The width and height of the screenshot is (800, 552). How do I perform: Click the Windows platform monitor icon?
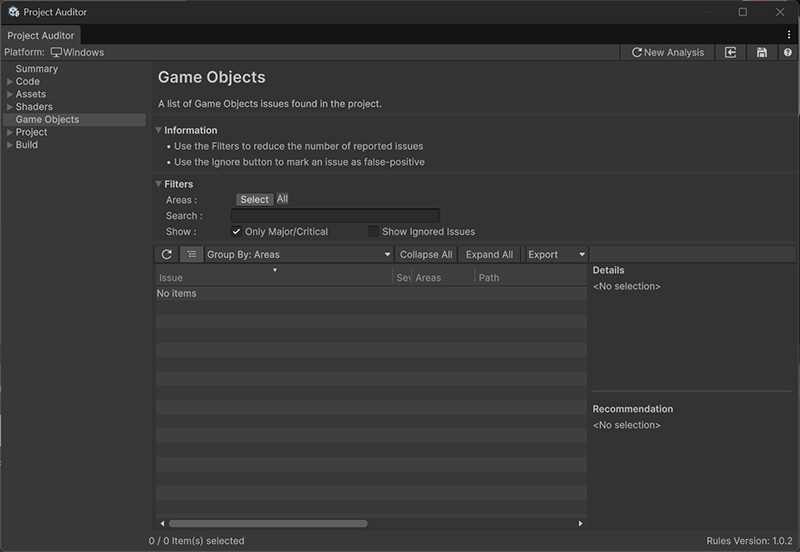pyautogui.click(x=56, y=53)
